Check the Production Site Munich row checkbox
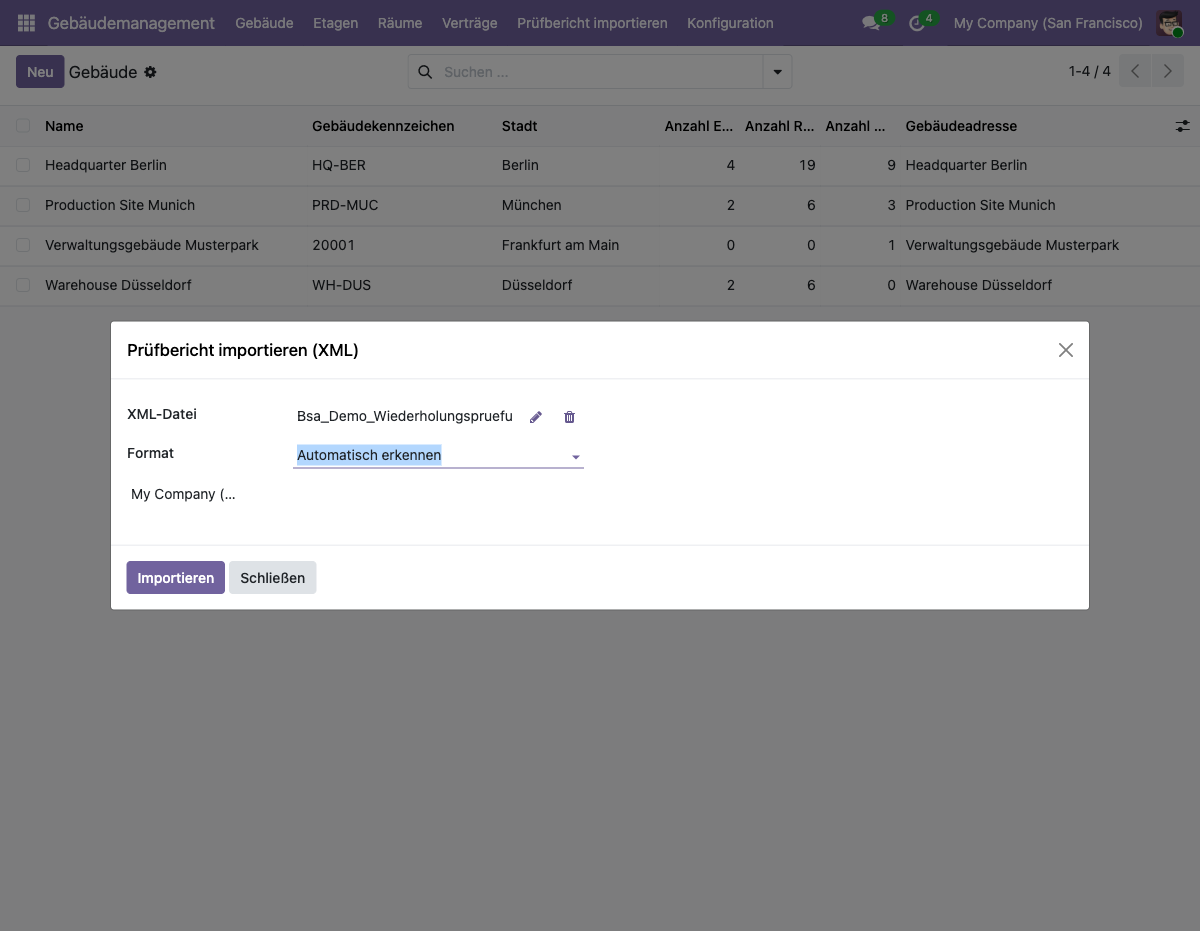Screen dimensions: 1200x931 [23, 205]
